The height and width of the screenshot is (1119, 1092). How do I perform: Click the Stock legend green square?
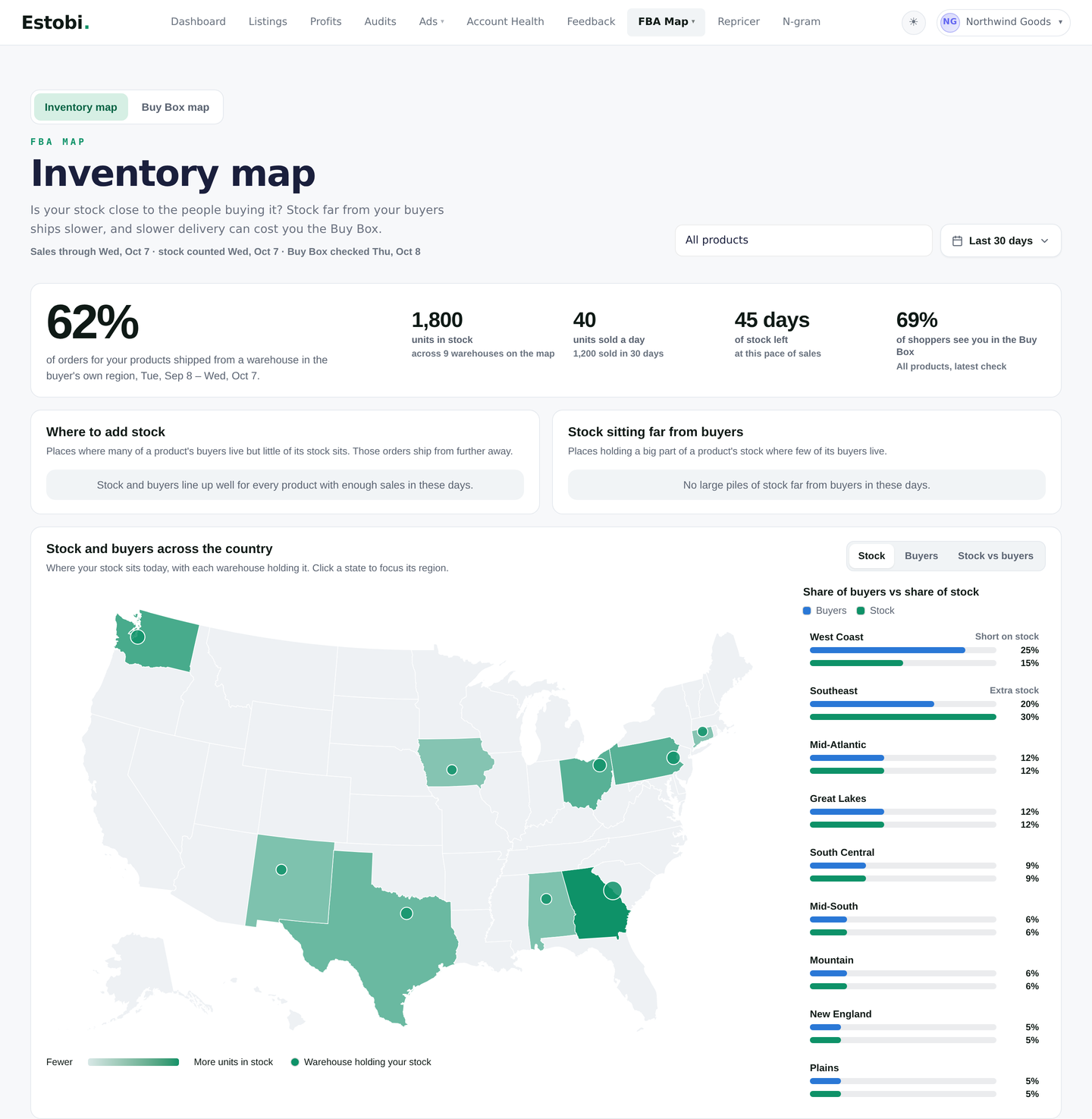click(x=861, y=611)
